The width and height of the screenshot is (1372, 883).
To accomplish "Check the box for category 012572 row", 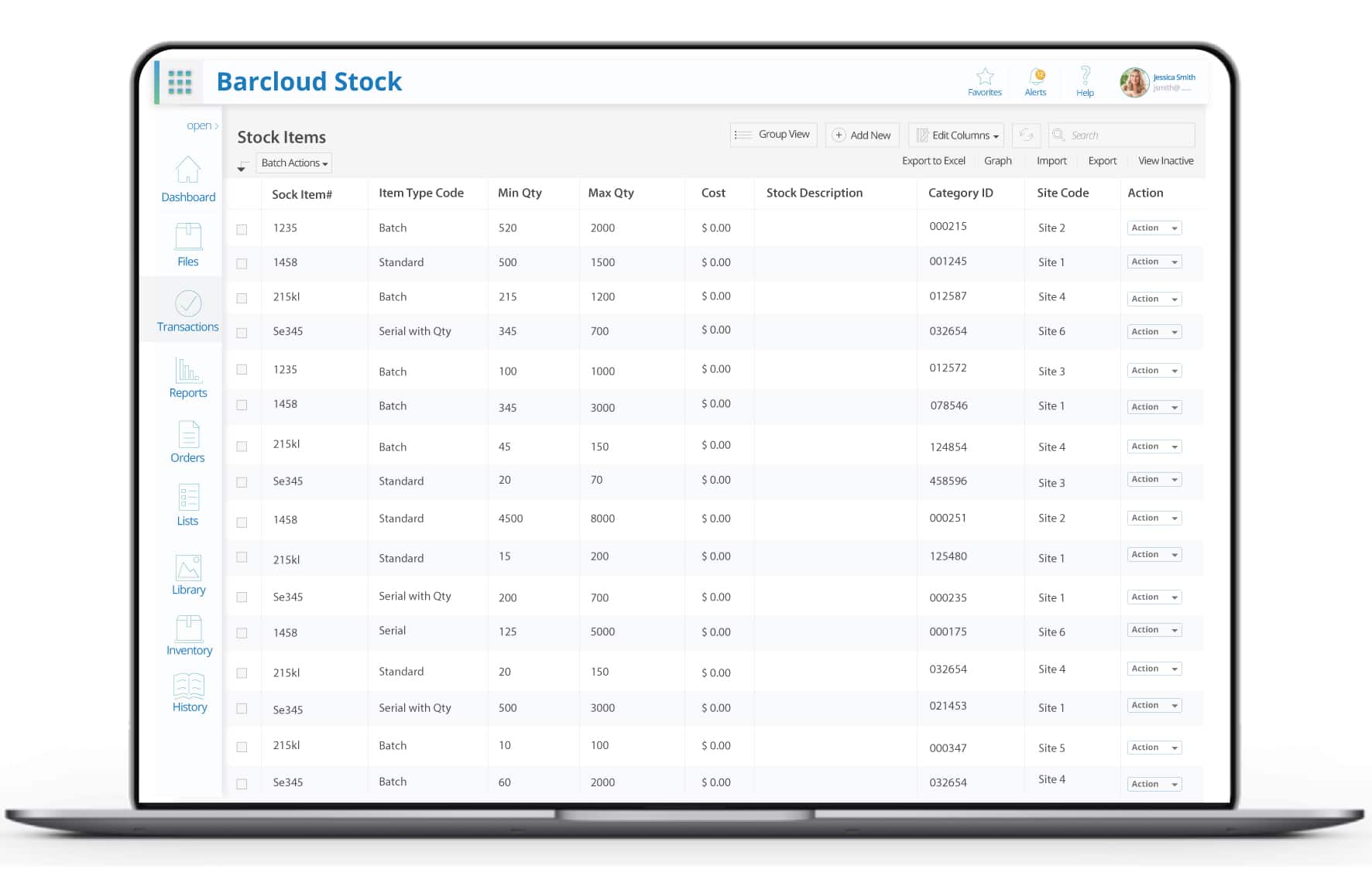I will point(242,369).
